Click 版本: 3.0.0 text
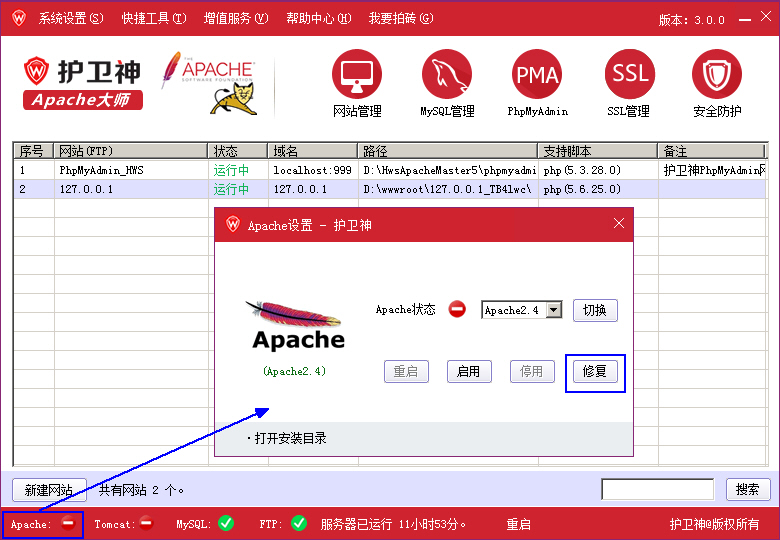 (691, 20)
